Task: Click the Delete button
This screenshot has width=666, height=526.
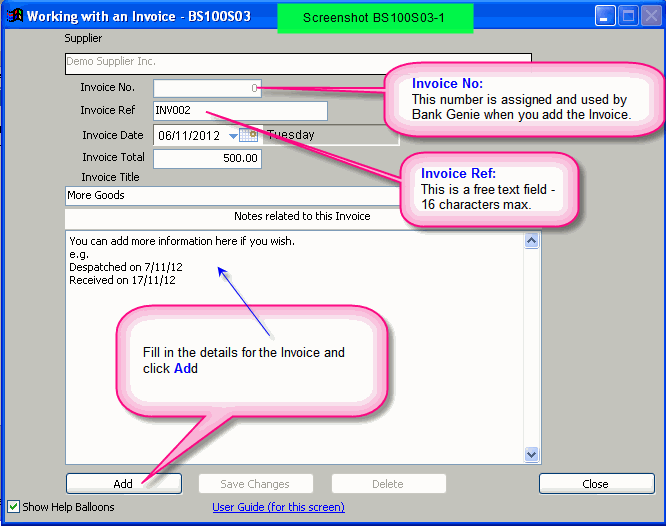Action: click(388, 484)
